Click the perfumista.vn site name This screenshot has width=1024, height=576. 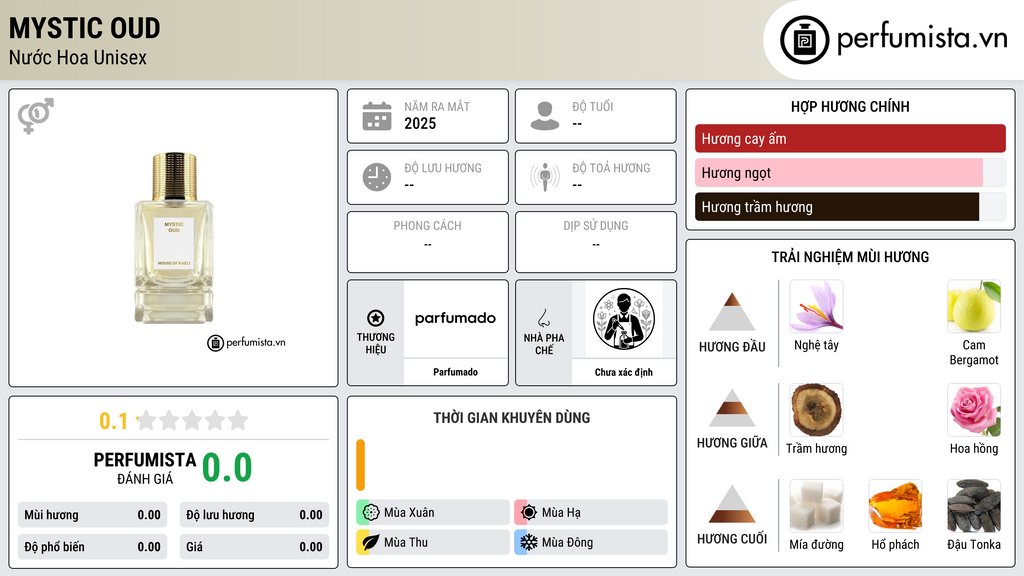(922, 39)
